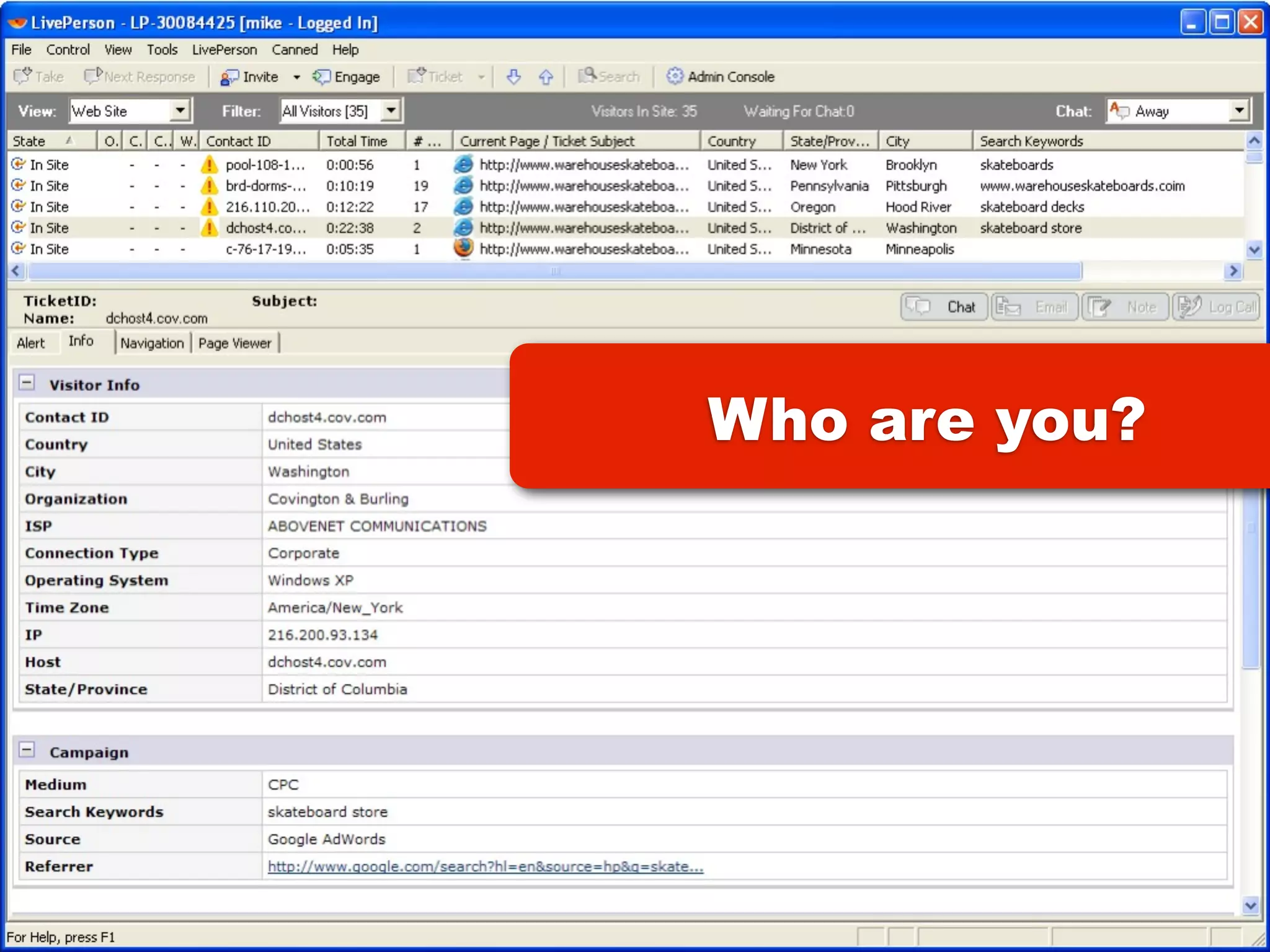This screenshot has height=952, width=1270.
Task: Collapse the Visitor Info section
Action: [27, 383]
